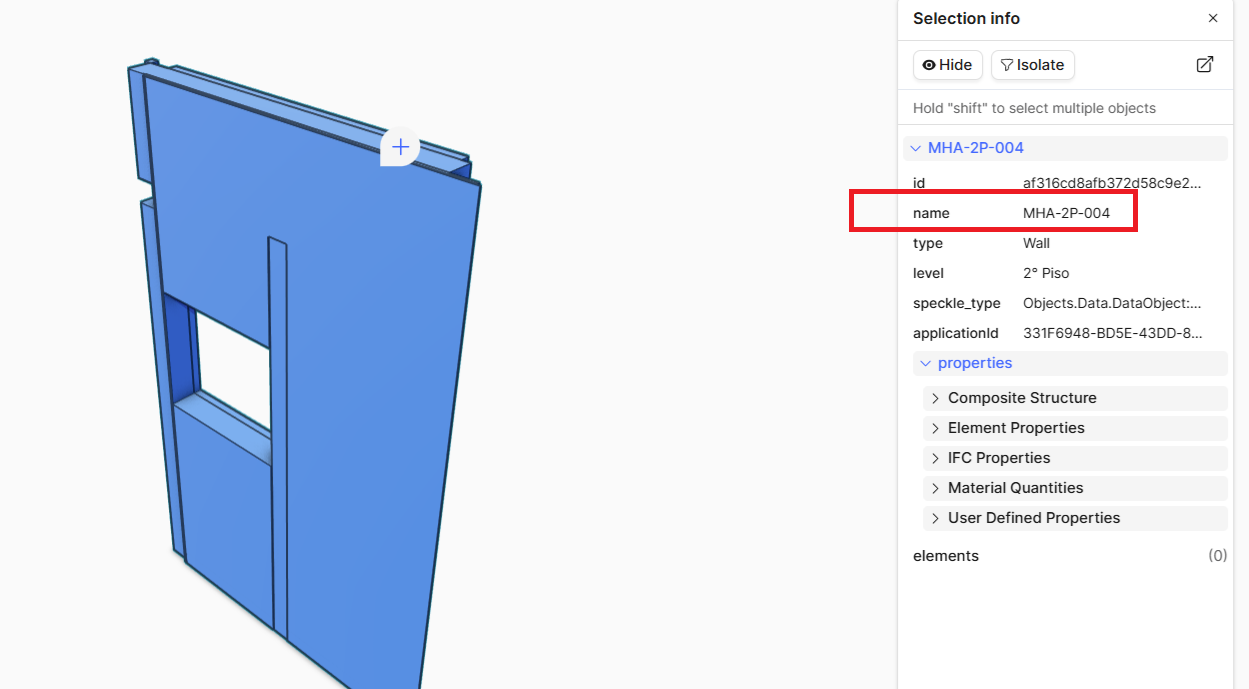1249x689 pixels.
Task: Click the elements row with (0) count
Action: (x=1070, y=556)
